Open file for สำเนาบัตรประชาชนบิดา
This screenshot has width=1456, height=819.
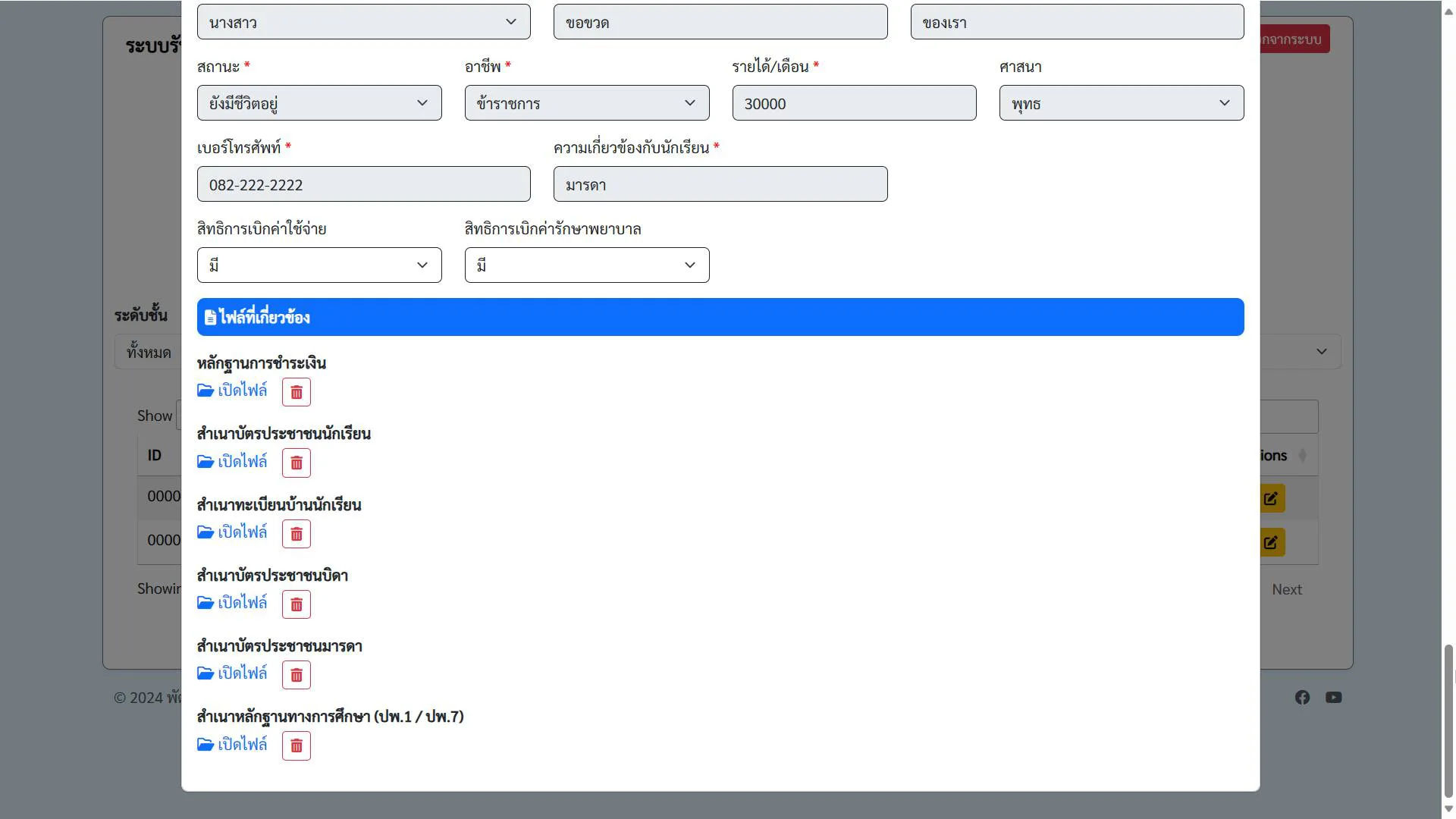click(232, 603)
